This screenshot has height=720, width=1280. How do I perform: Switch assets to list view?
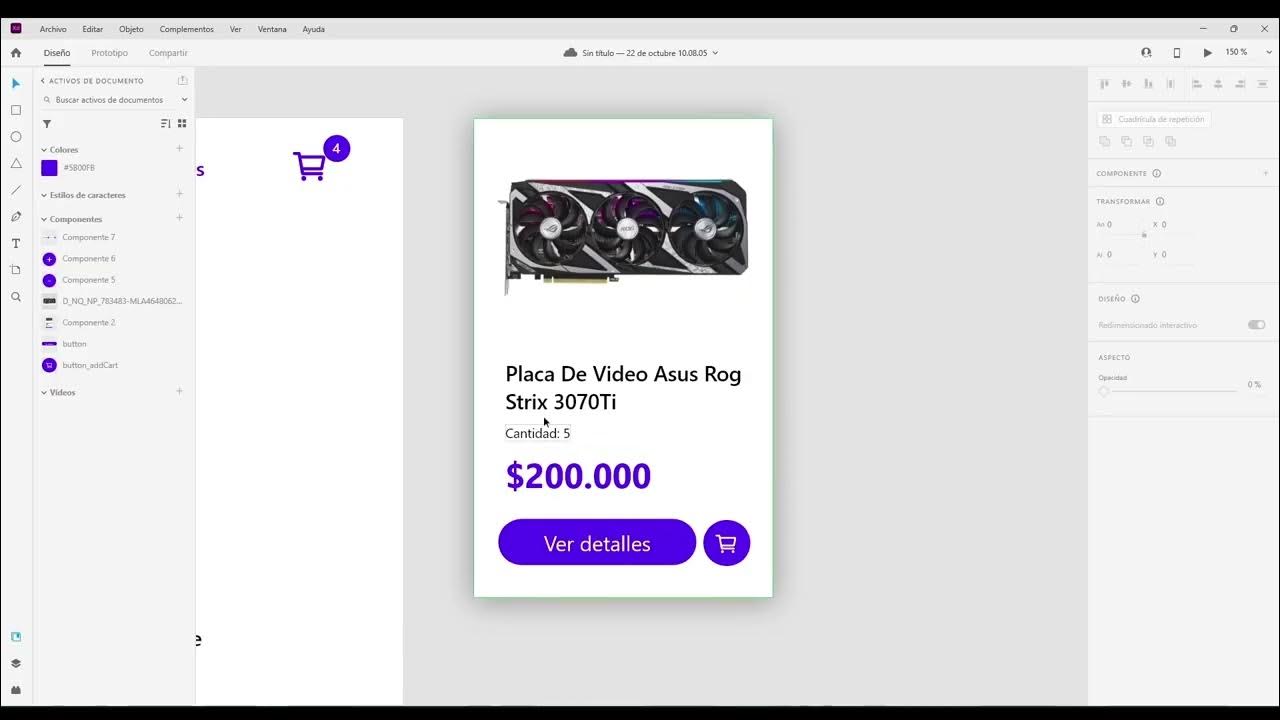click(x=166, y=124)
